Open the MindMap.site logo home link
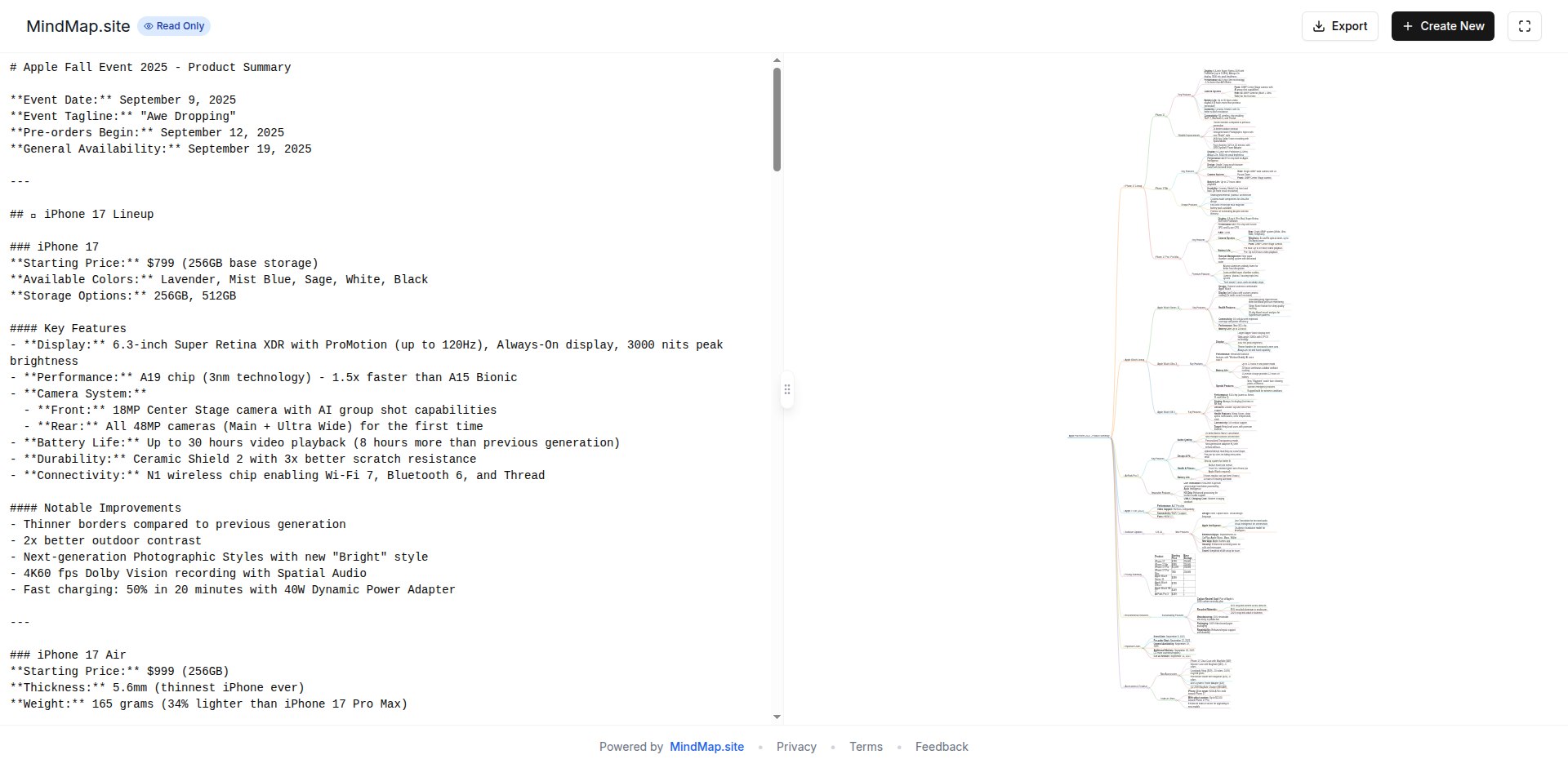Image resolution: width=1568 pixels, height=768 pixels. pyautogui.click(x=78, y=26)
